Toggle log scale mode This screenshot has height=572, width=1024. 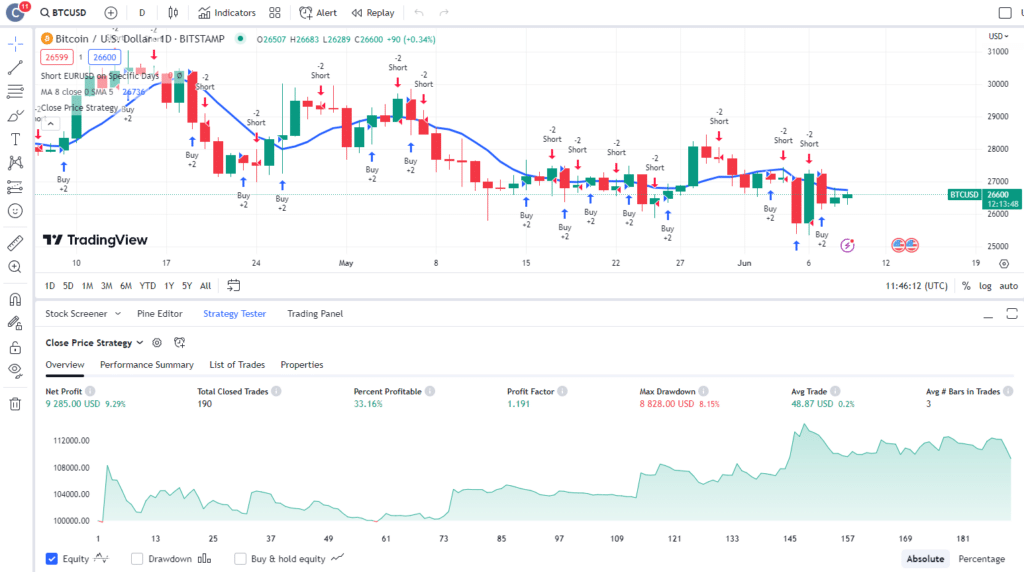pos(985,286)
